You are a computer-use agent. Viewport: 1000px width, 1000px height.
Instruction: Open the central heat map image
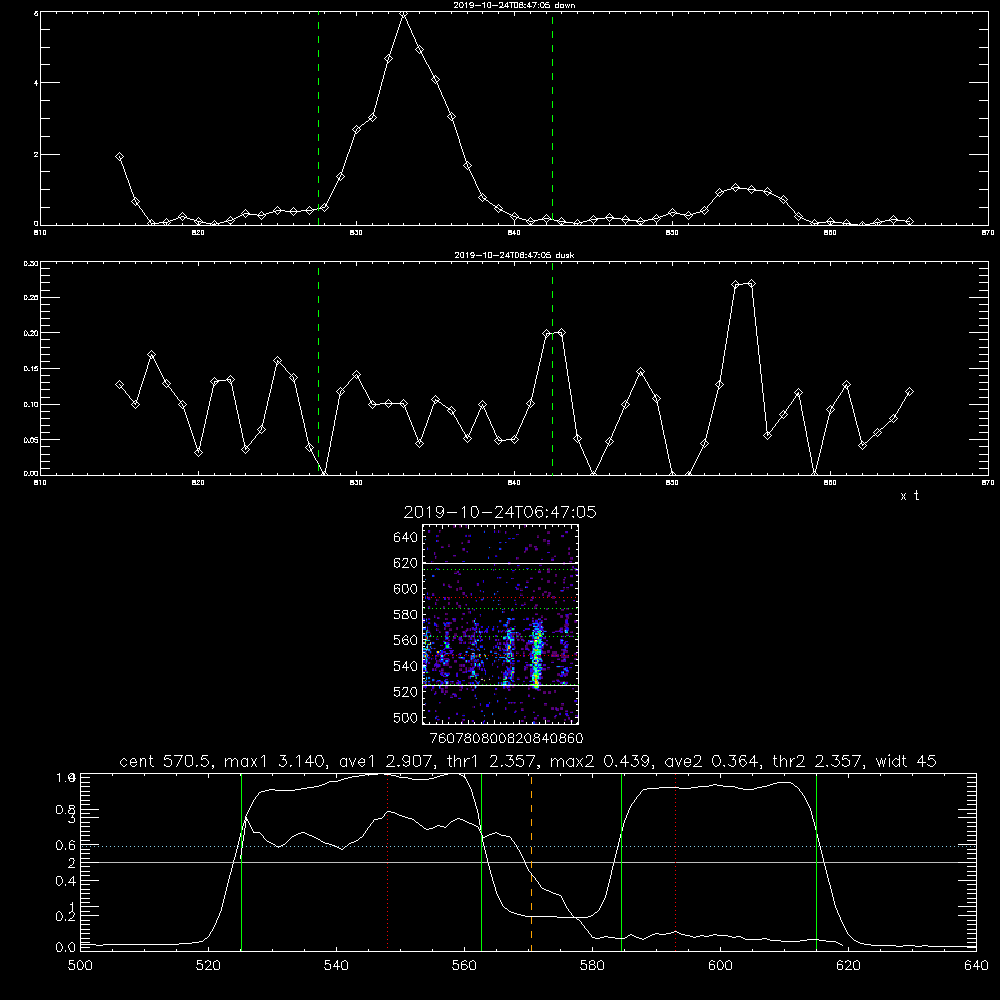coord(500,624)
